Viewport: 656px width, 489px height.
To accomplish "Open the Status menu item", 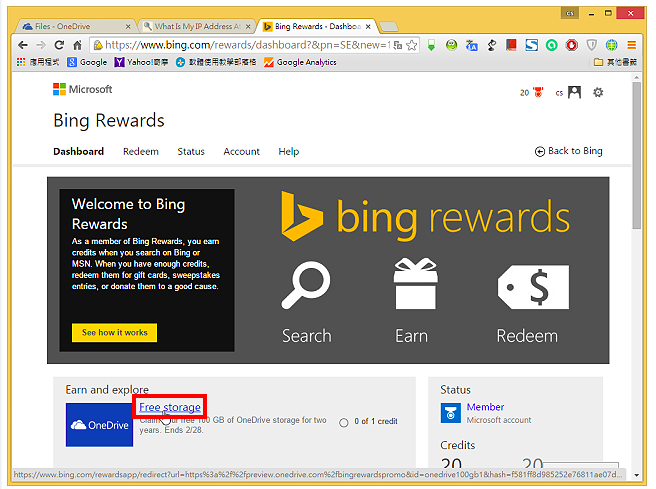I will click(x=191, y=151).
